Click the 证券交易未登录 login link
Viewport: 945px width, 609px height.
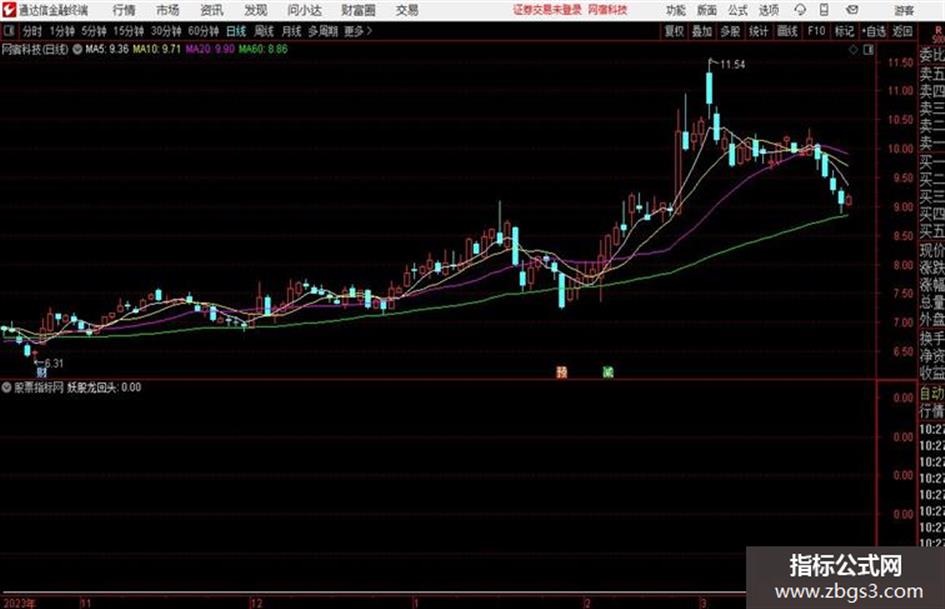[547, 10]
